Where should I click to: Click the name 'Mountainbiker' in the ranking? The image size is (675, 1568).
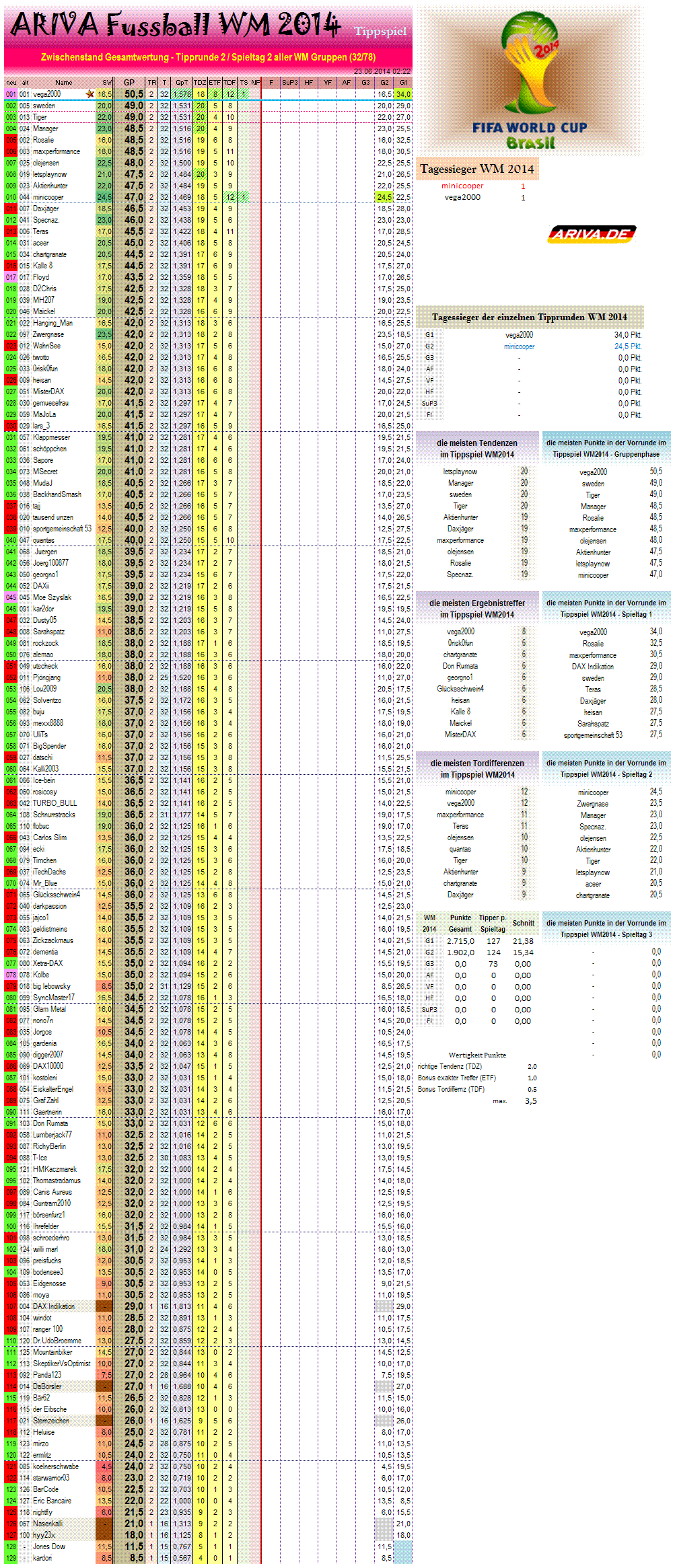click(52, 1352)
